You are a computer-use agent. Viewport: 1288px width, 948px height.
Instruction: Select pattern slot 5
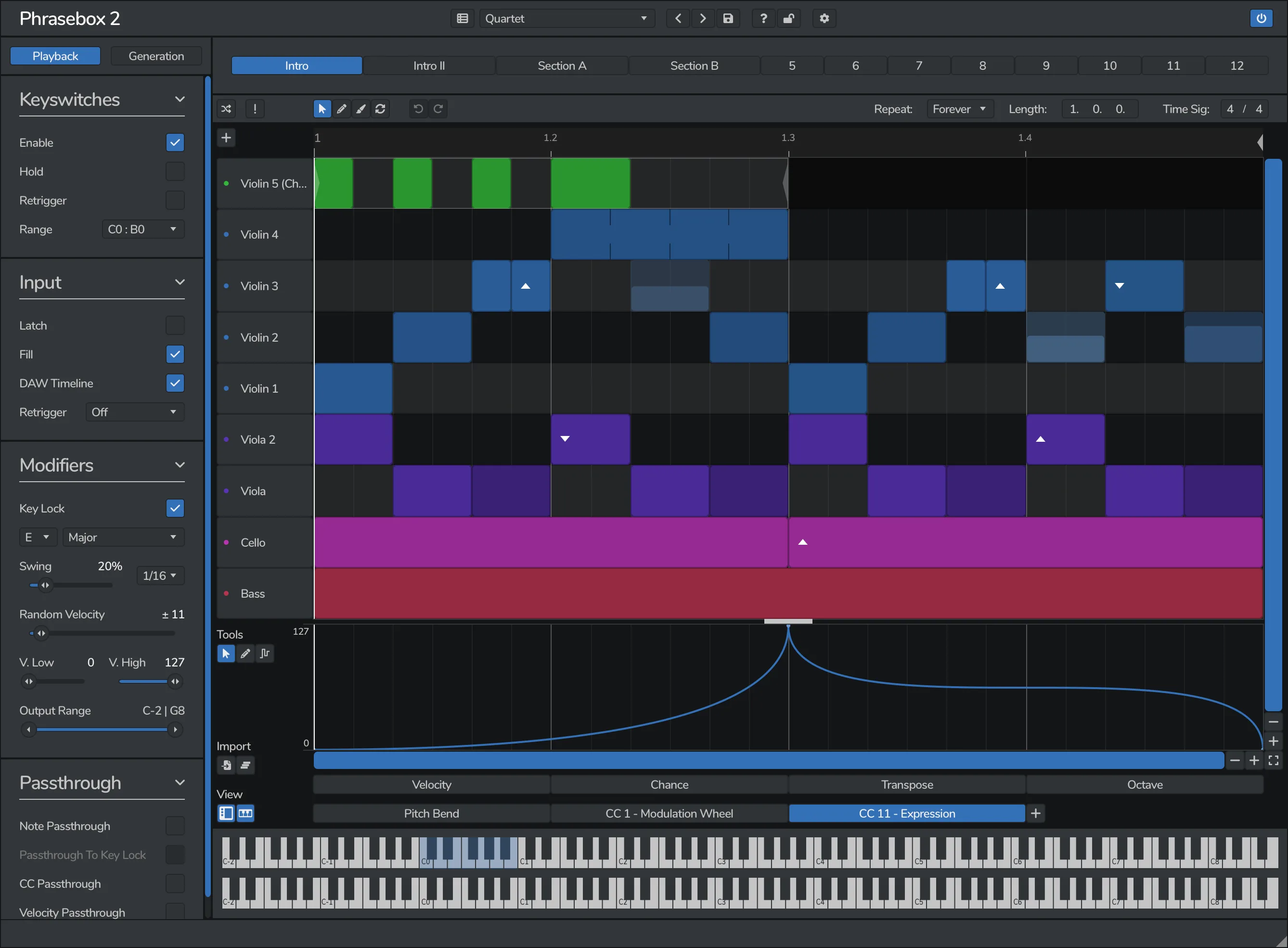tap(791, 65)
